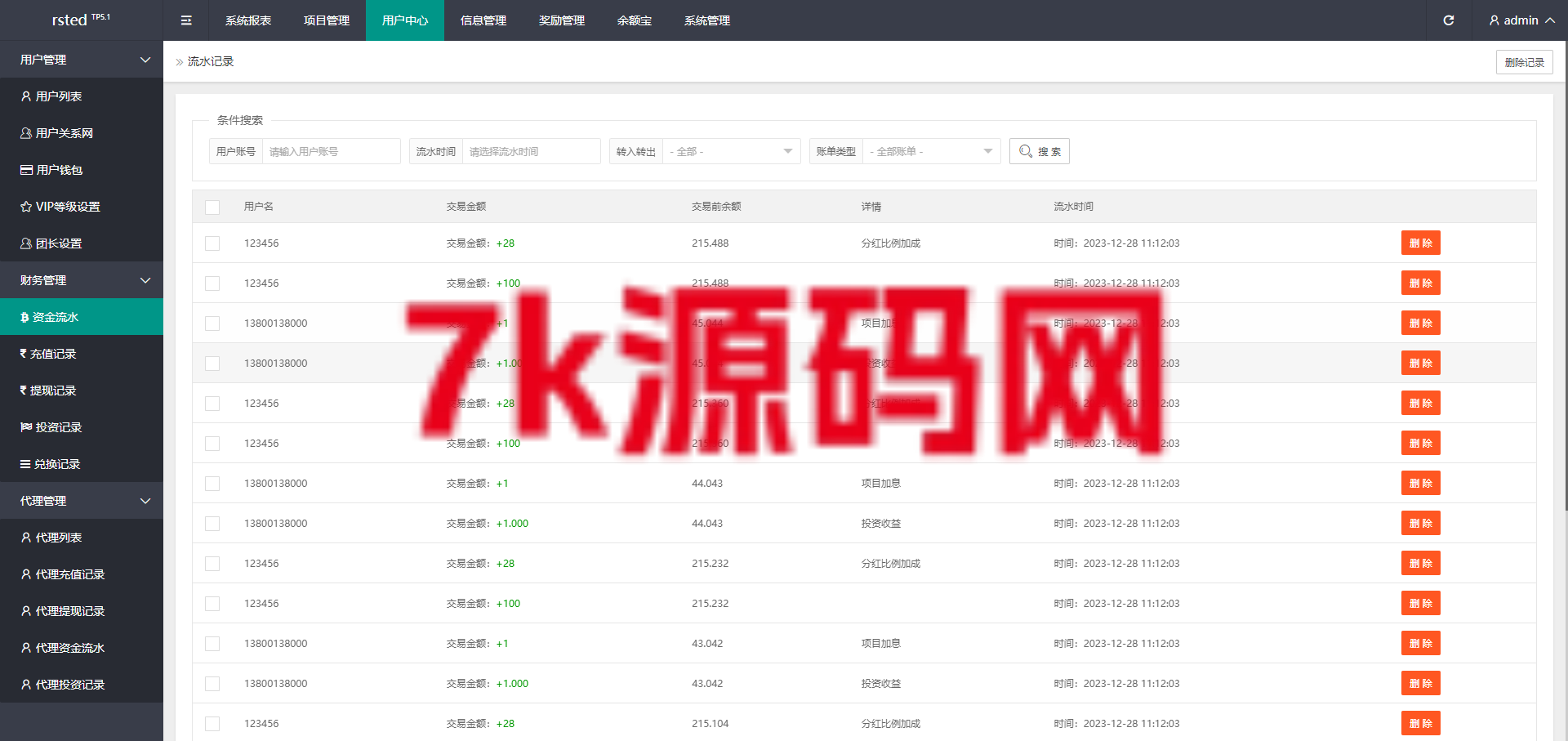This screenshot has width=1568, height=741.
Task: Open the 账单类型 dropdown showing 全部账单
Action: (x=932, y=151)
